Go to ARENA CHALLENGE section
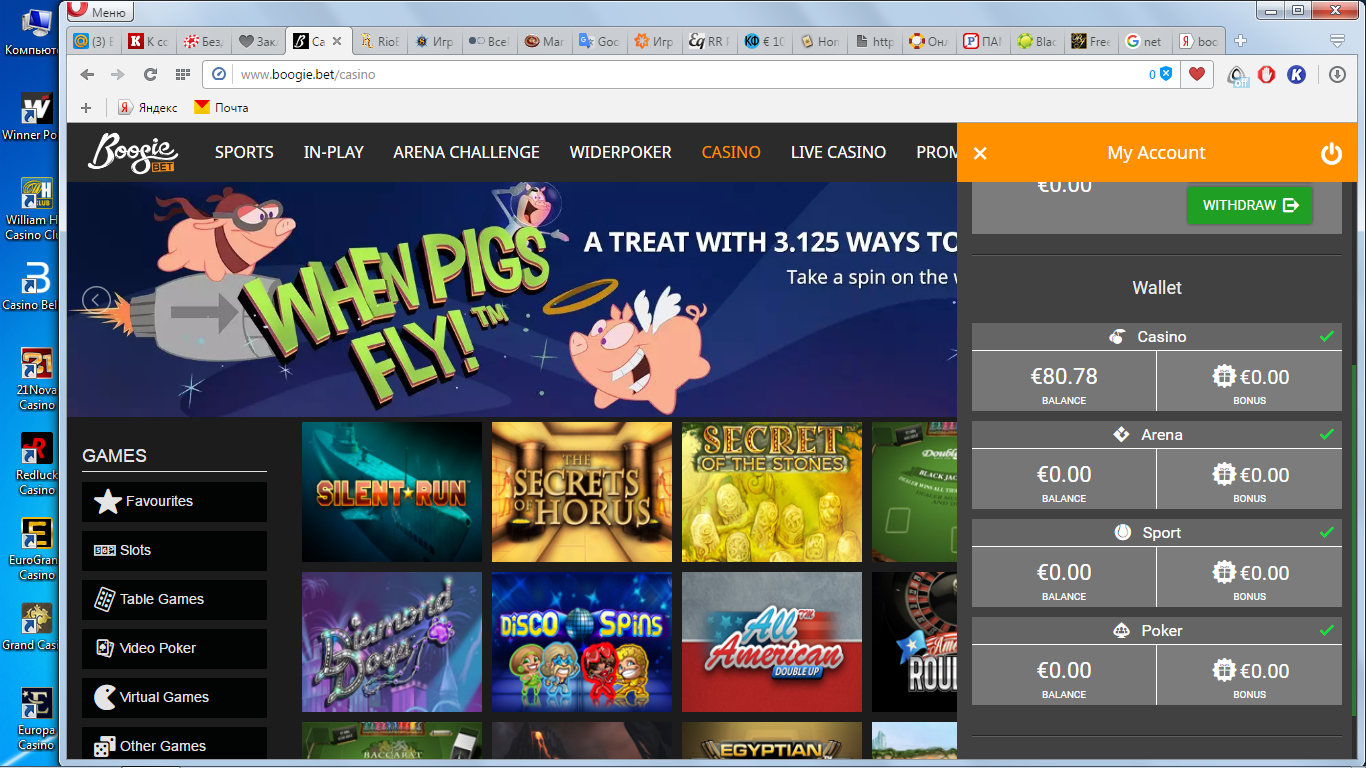1366x768 pixels. 467,152
